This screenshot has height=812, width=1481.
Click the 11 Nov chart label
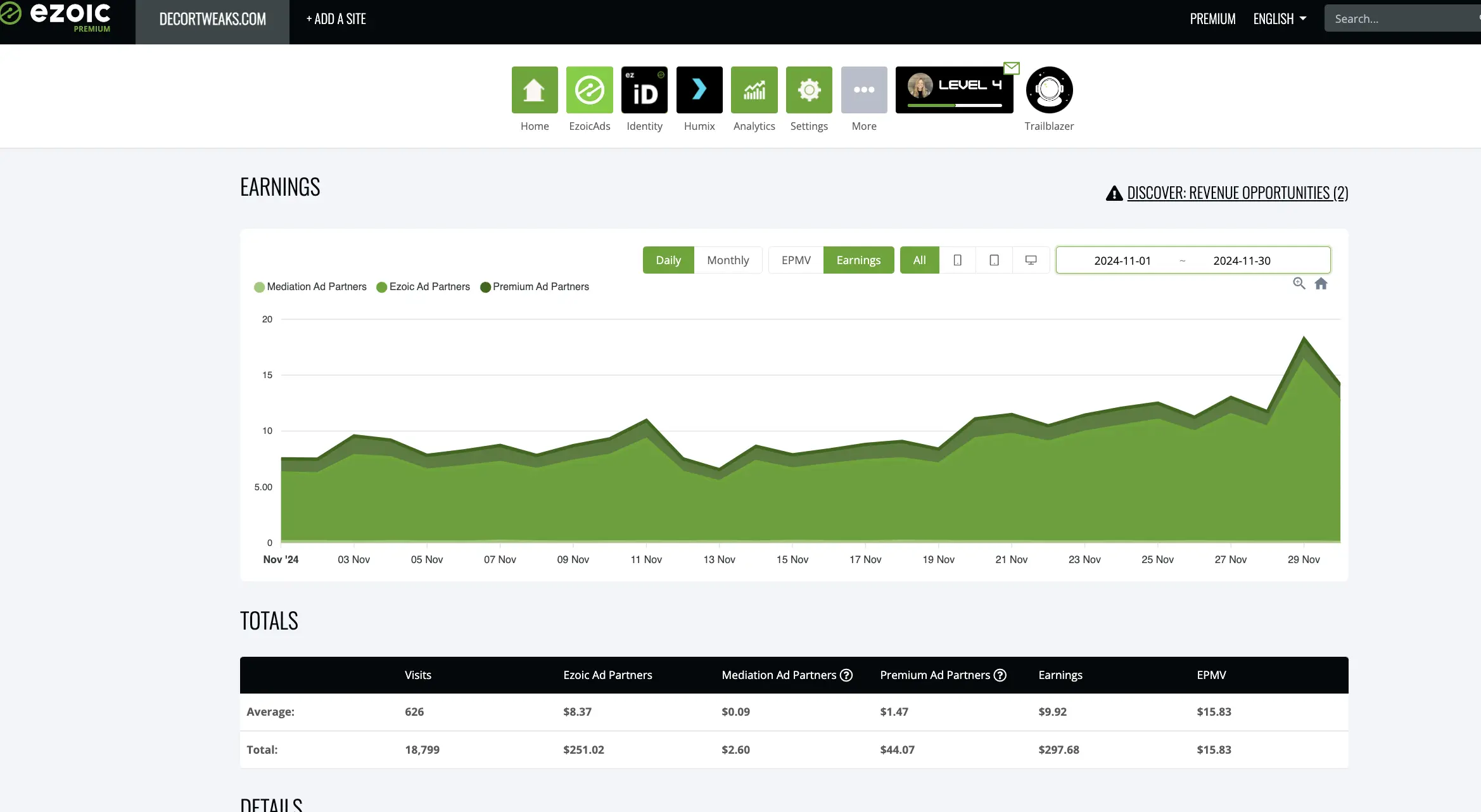(x=646, y=560)
